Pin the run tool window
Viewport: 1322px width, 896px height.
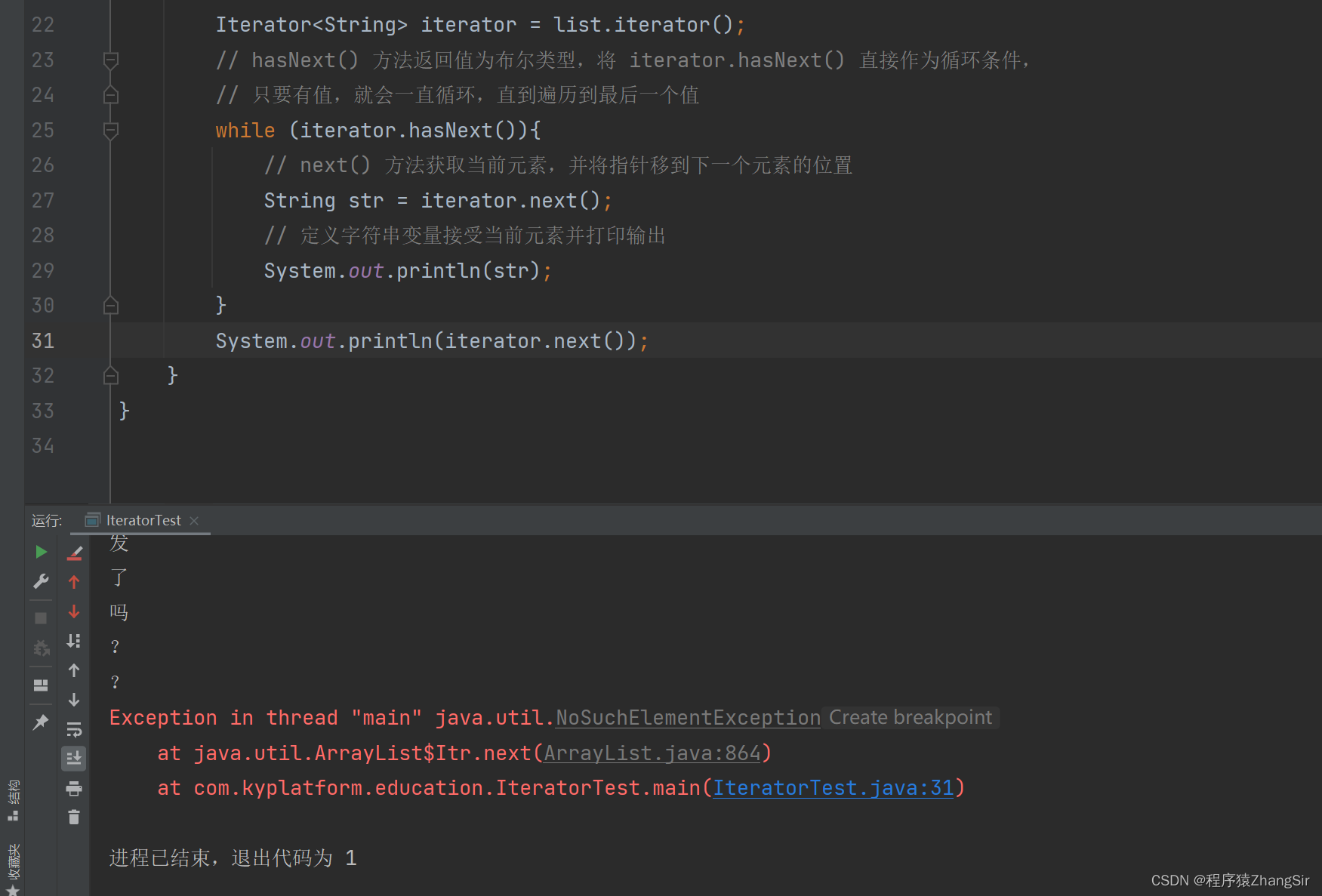[x=42, y=722]
